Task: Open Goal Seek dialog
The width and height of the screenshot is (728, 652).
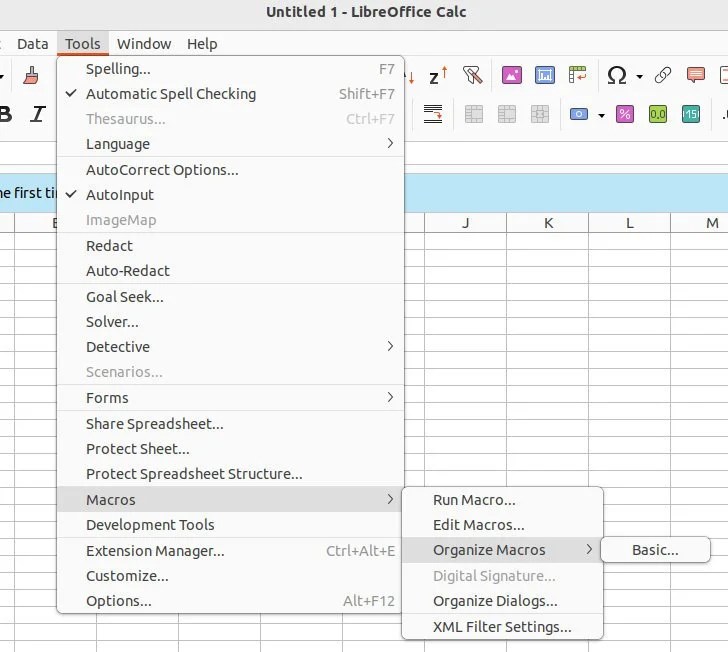Action: tap(230, 297)
